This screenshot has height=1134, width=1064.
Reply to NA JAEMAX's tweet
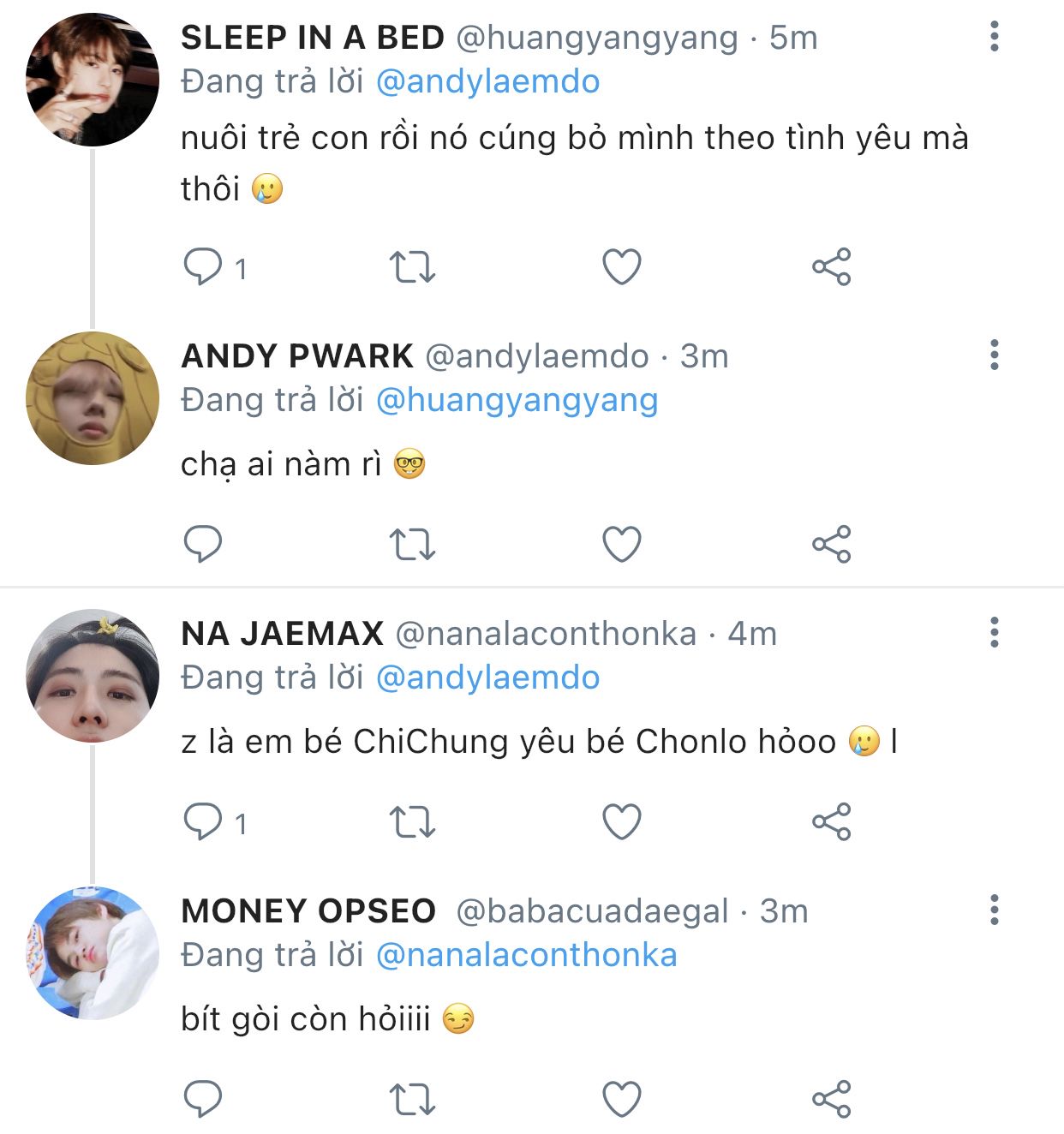(x=203, y=821)
